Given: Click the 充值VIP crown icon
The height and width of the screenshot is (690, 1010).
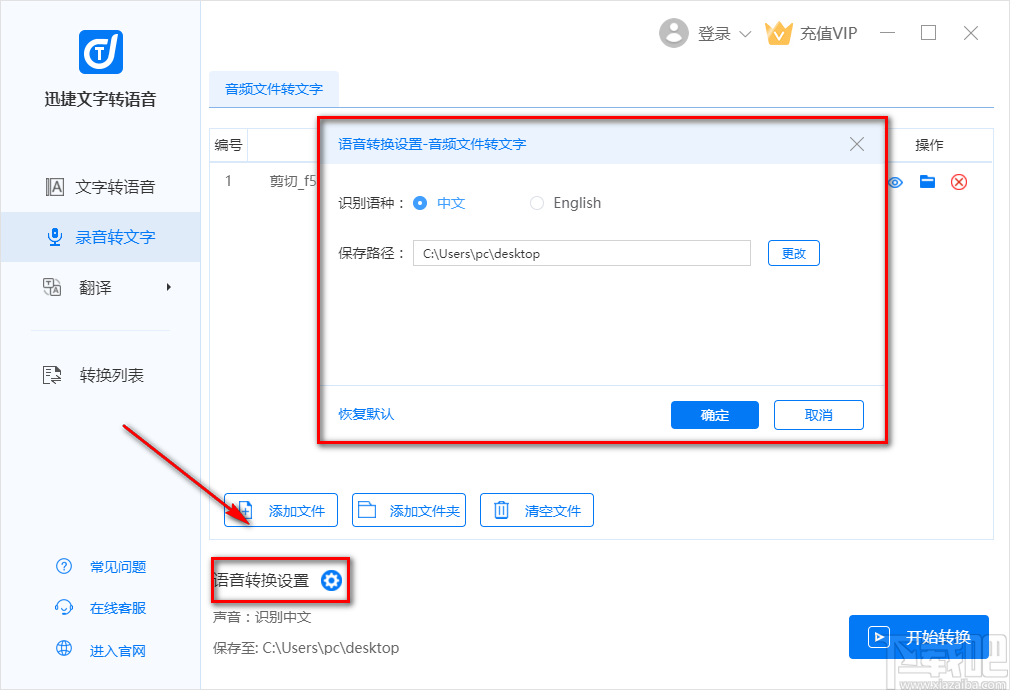Looking at the screenshot, I should coord(779,32).
